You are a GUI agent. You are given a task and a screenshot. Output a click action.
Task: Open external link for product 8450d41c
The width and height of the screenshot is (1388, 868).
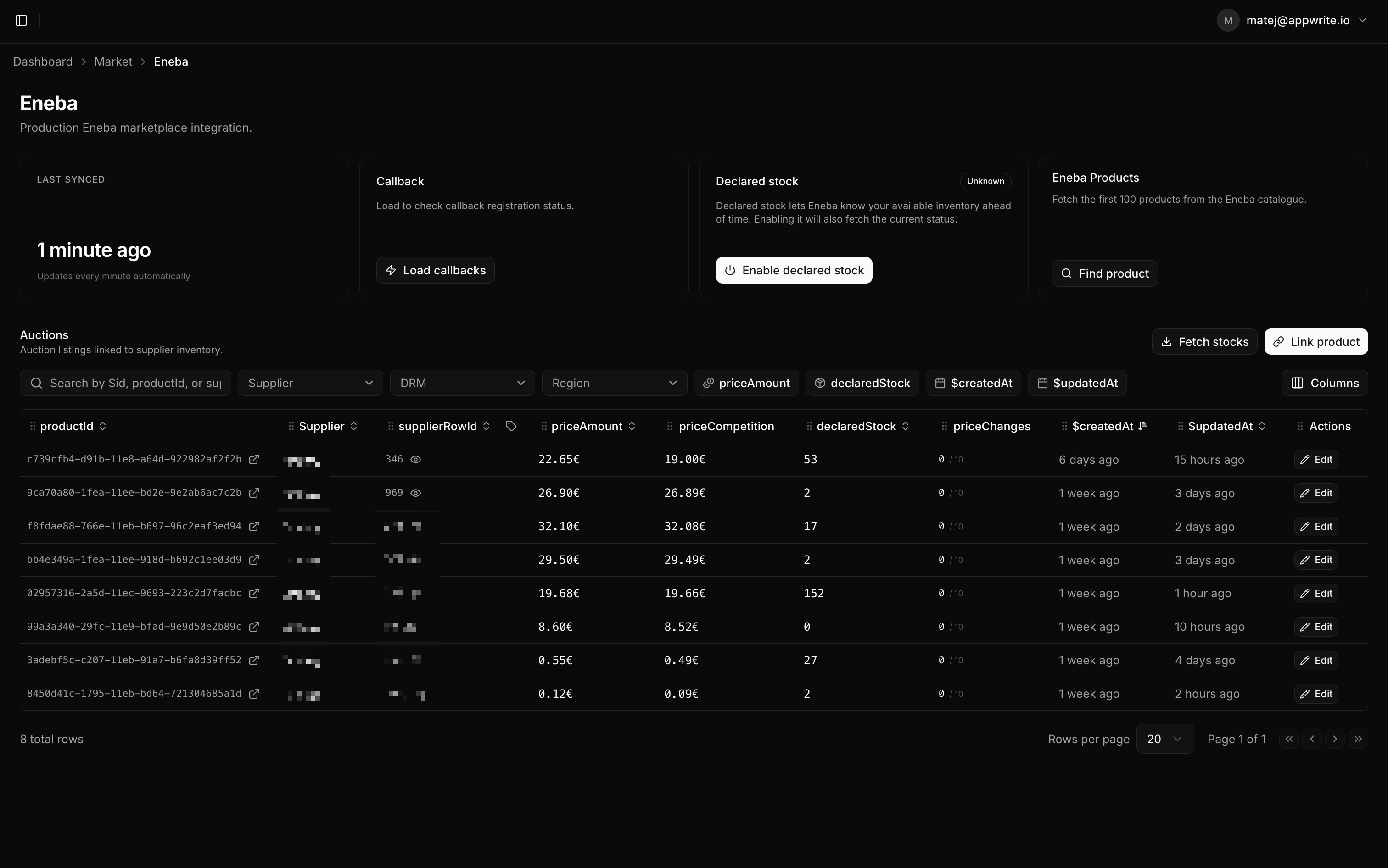click(254, 694)
